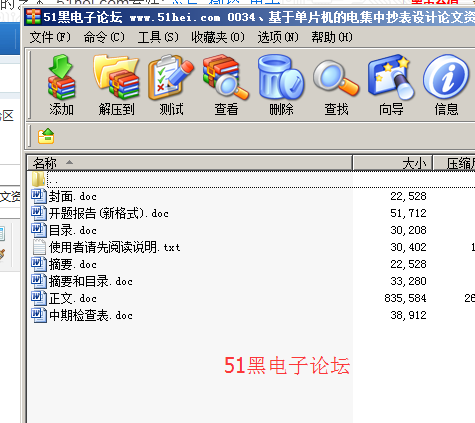Image resolution: width=475 pixels, height=423 pixels.
Task: Open the Help (帮助) menu
Action: coord(332,37)
